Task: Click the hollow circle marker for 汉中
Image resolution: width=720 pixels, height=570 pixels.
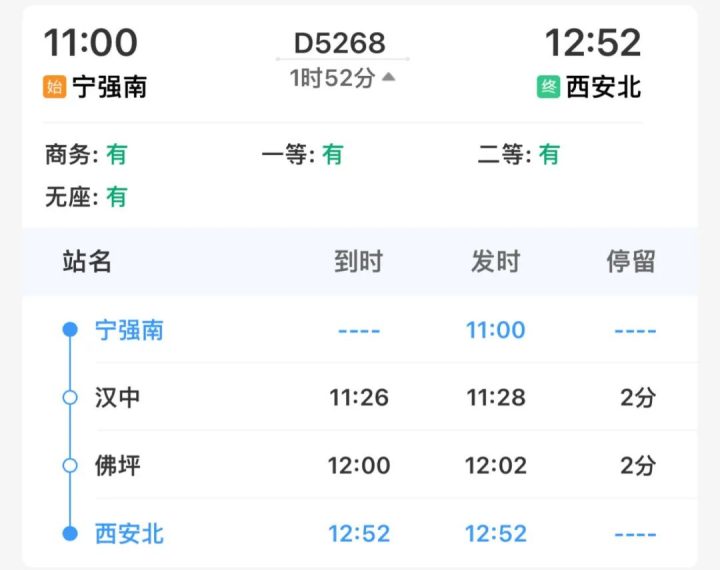Action: pos(70,397)
